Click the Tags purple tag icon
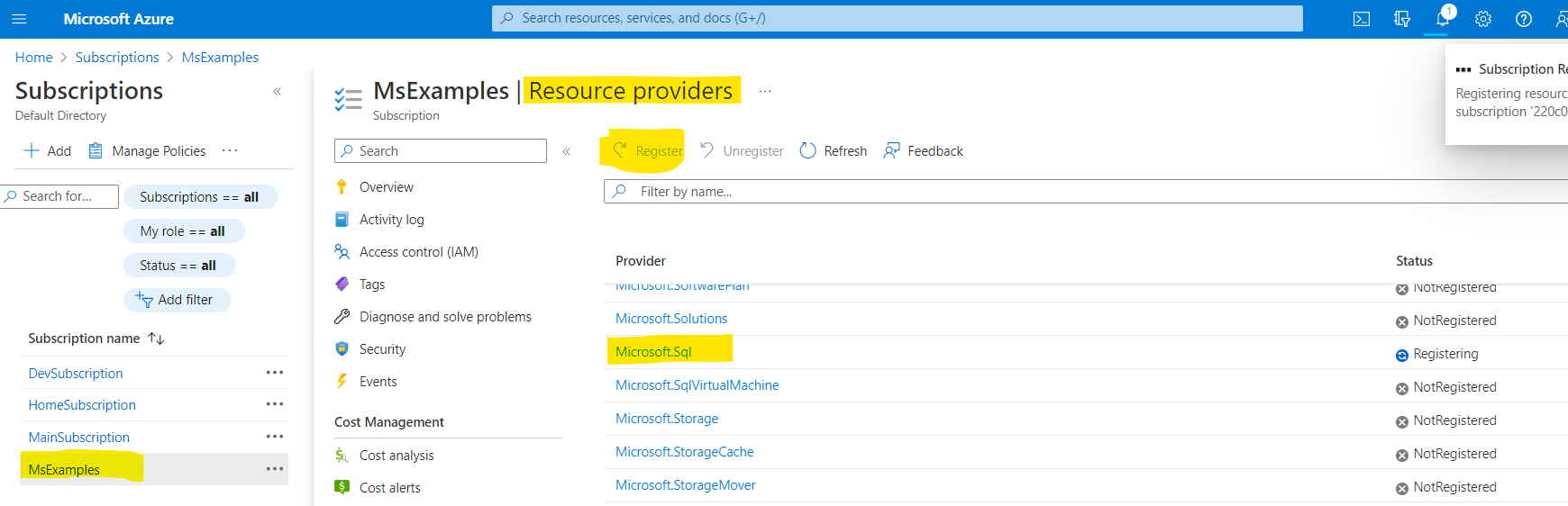The image size is (1568, 506). pos(342,285)
